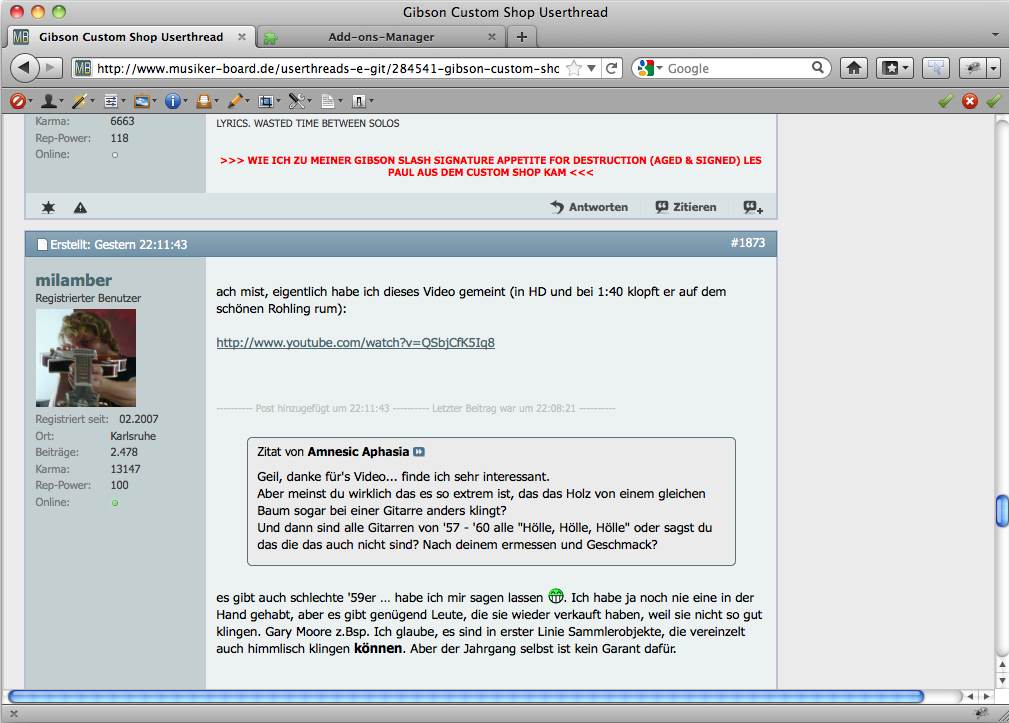Image resolution: width=1009 pixels, height=723 pixels.
Task: Open the View Source page toolbar menu
Action: click(x=331, y=101)
